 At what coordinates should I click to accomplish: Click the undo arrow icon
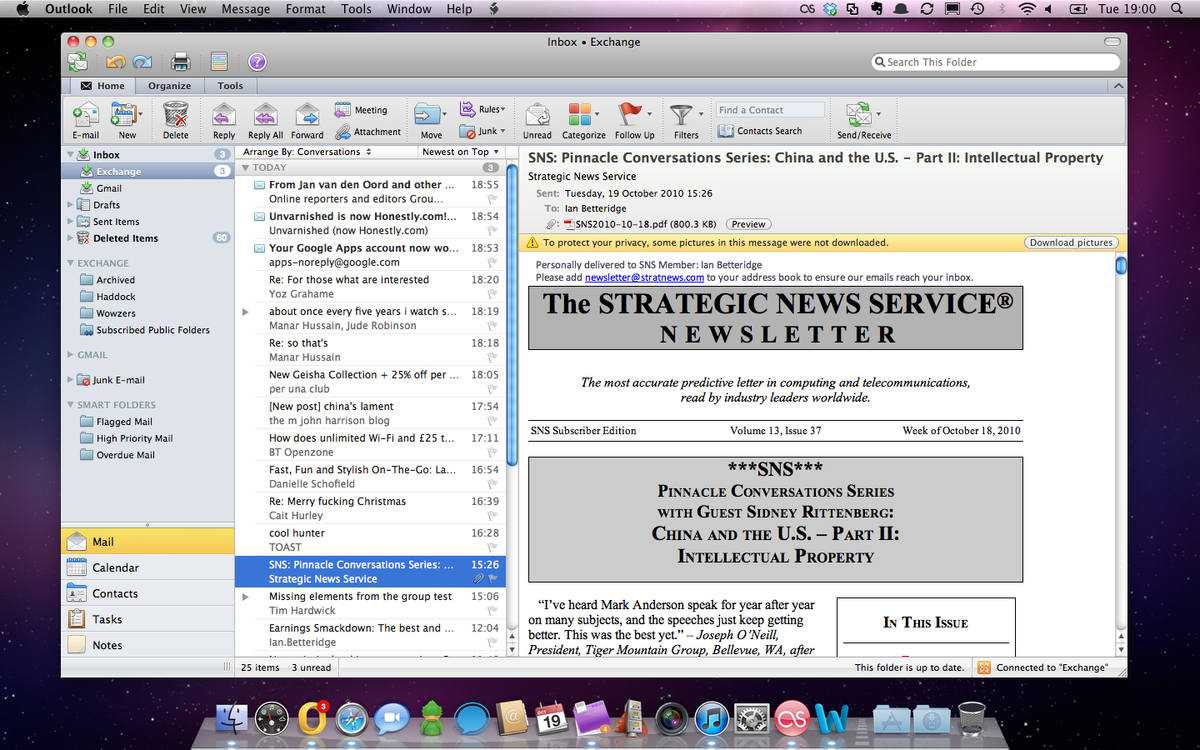point(114,62)
